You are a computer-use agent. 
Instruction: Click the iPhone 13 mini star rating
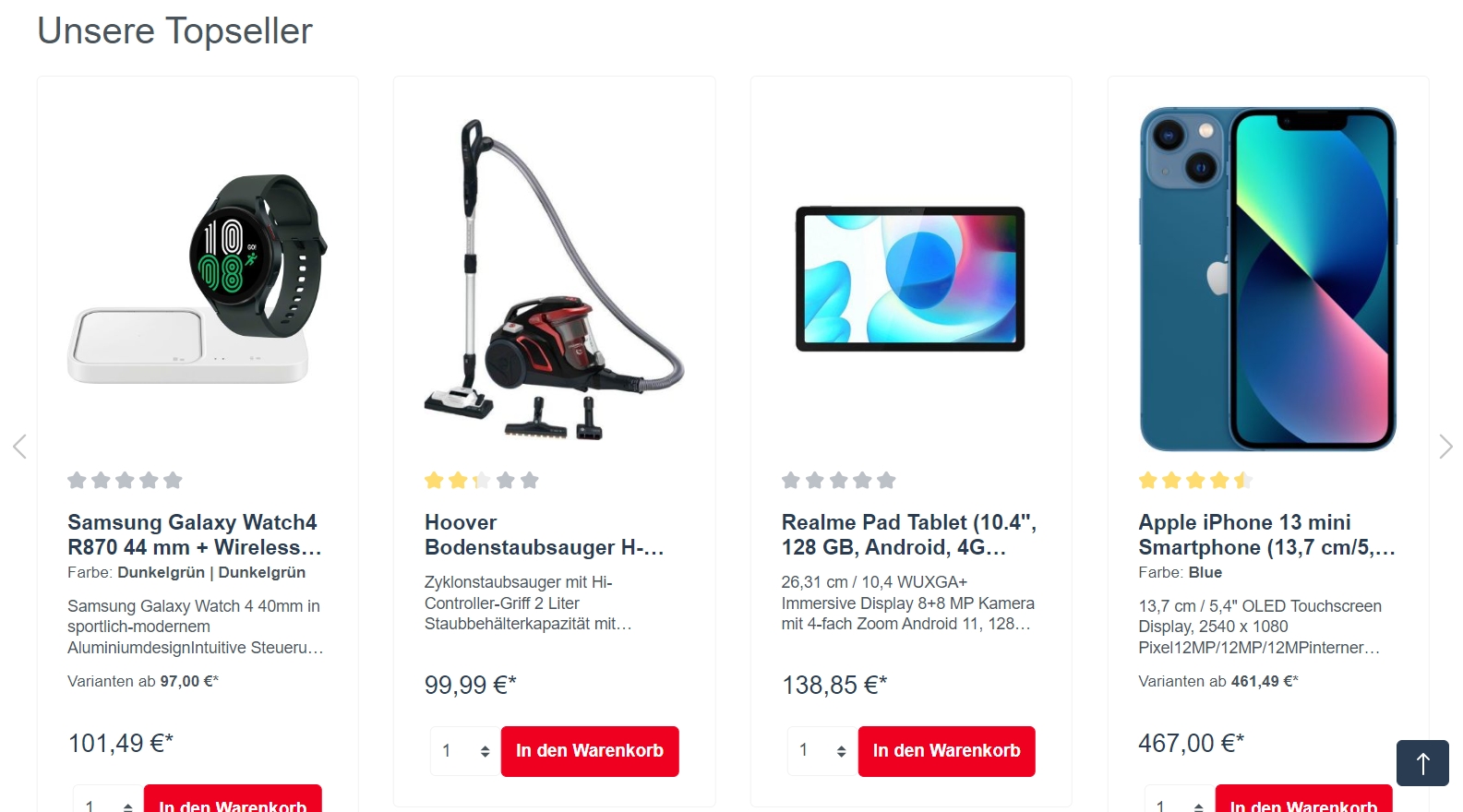point(1195,480)
